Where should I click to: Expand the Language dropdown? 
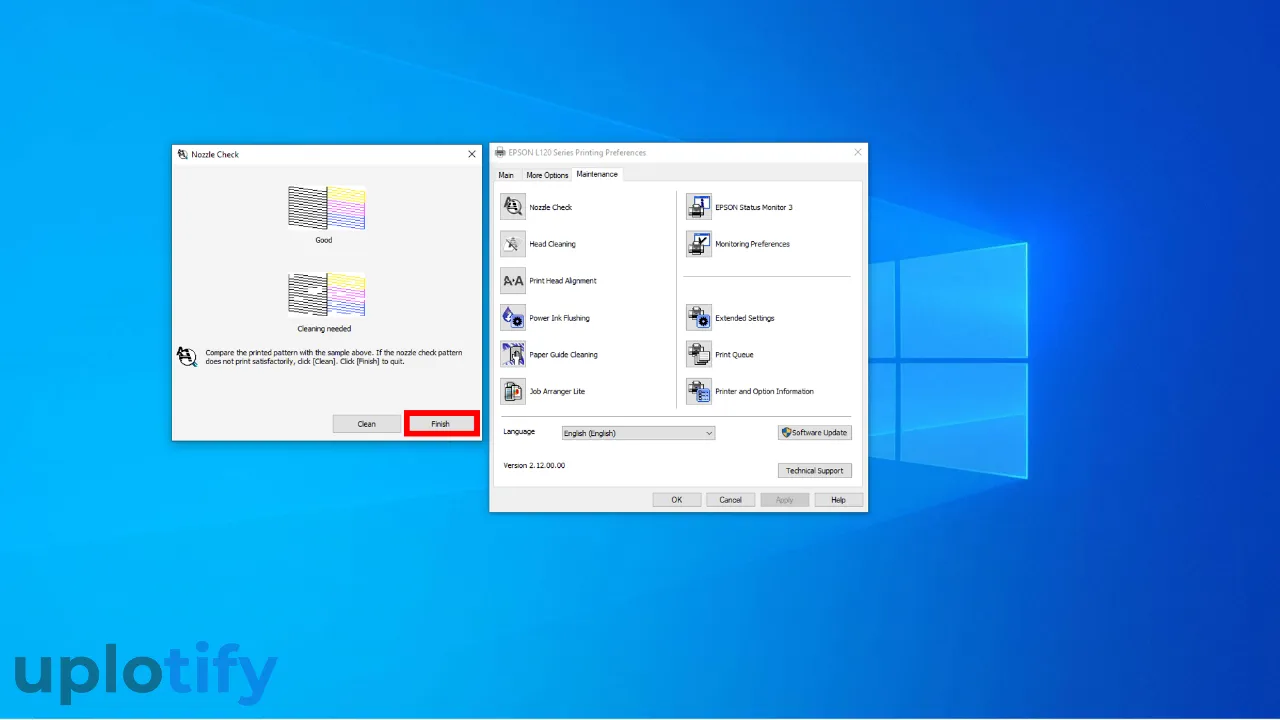(x=638, y=433)
